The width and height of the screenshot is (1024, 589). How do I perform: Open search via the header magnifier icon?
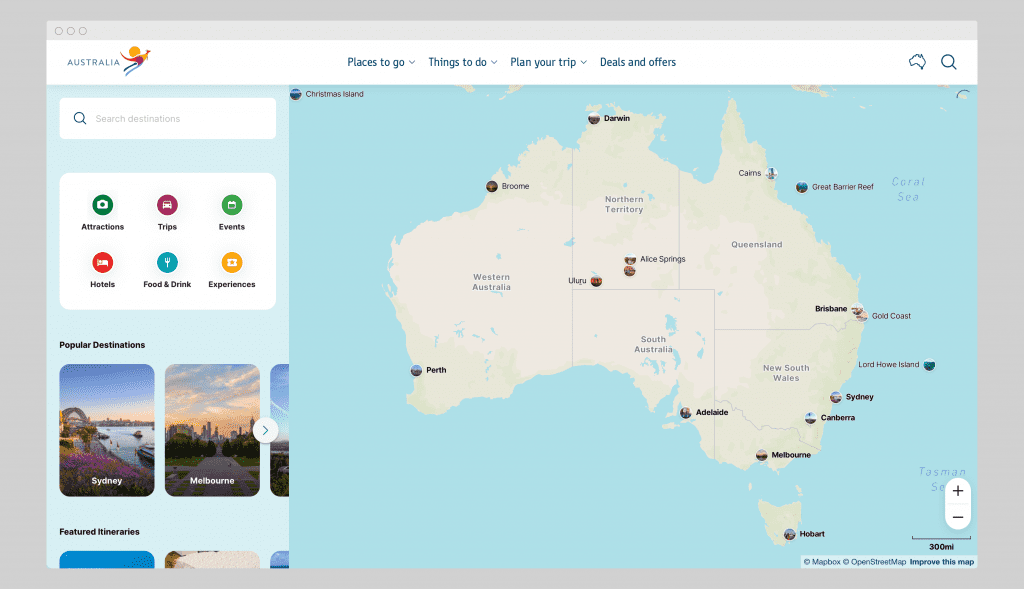pos(948,61)
